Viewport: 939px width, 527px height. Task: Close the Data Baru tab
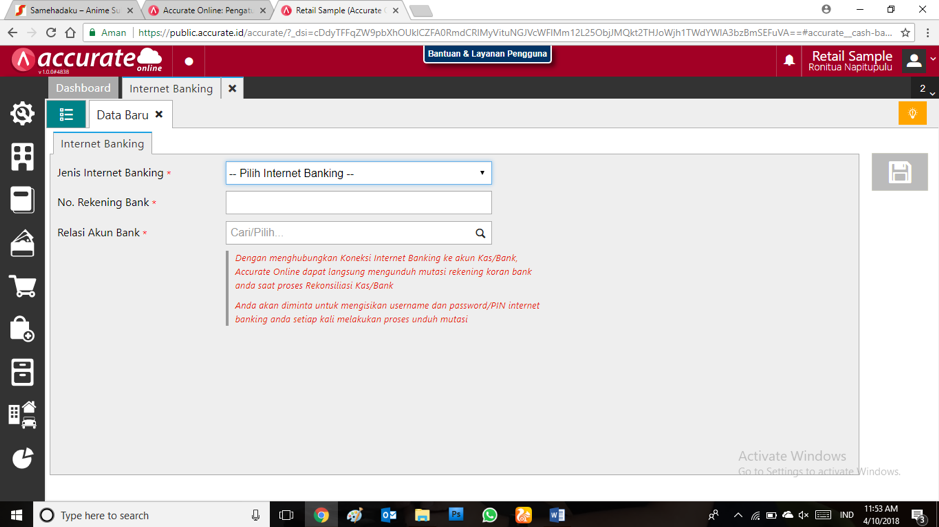coord(159,114)
